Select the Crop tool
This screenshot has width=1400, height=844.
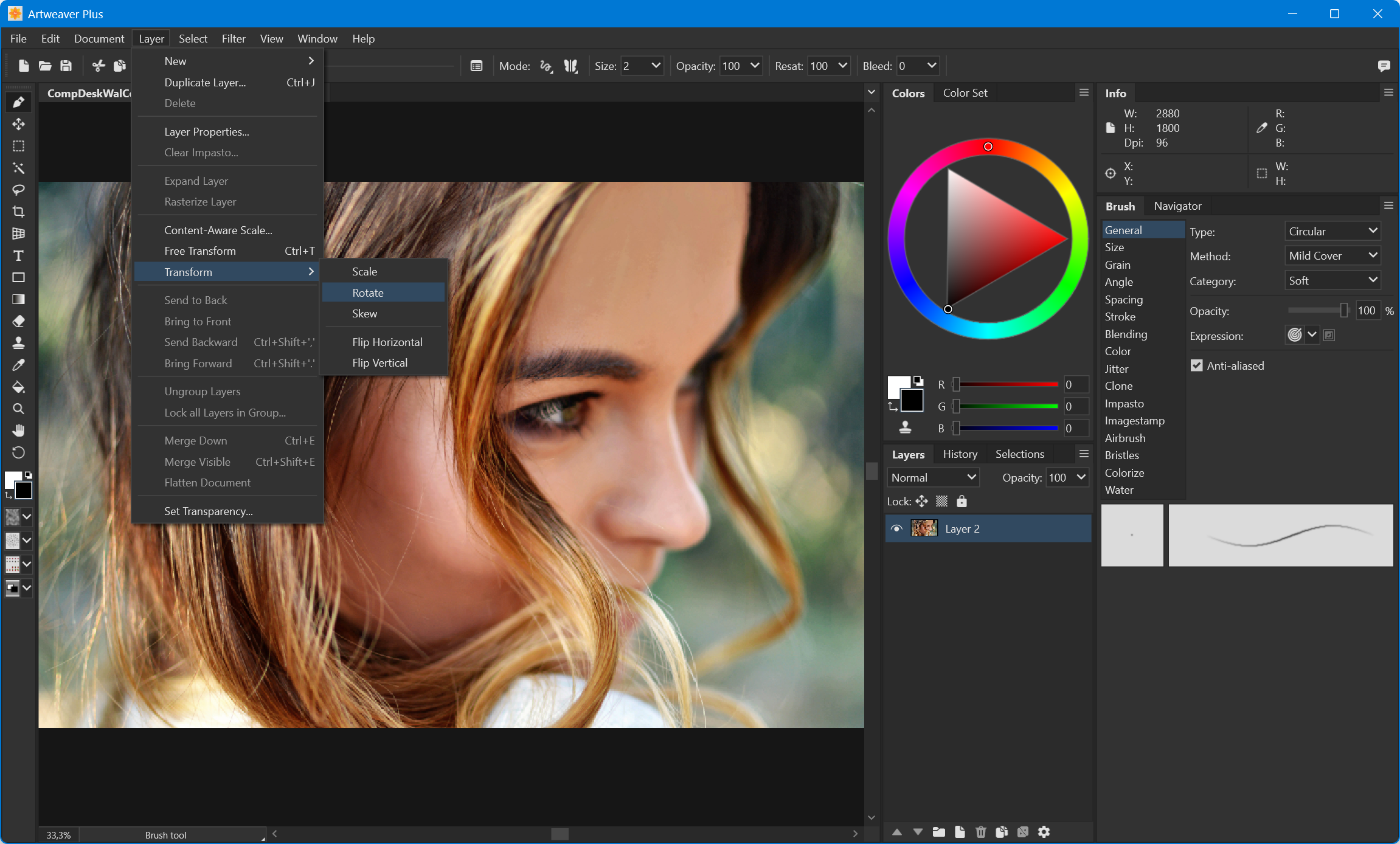(x=18, y=212)
